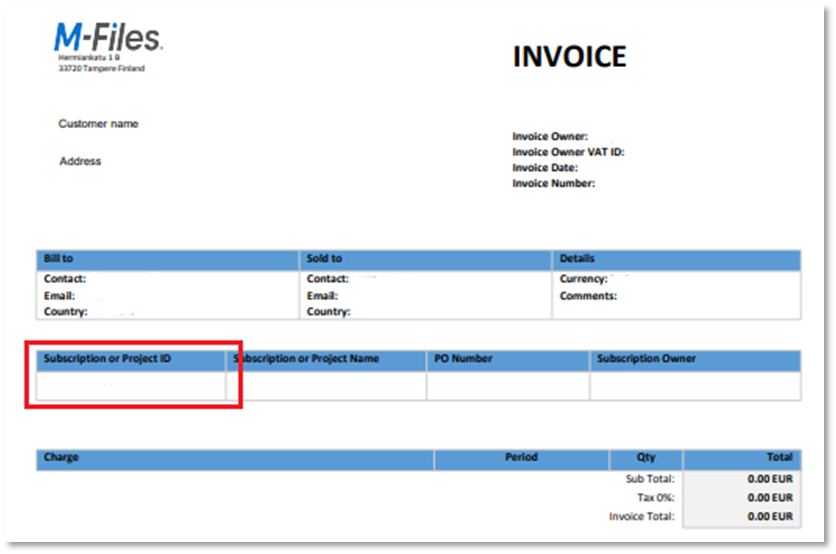Click the 'Invoice Date:' label

(545, 167)
